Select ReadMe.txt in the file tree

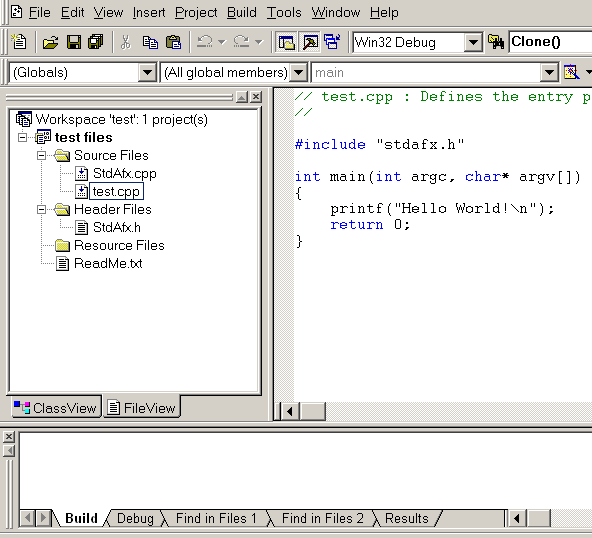[x=108, y=263]
